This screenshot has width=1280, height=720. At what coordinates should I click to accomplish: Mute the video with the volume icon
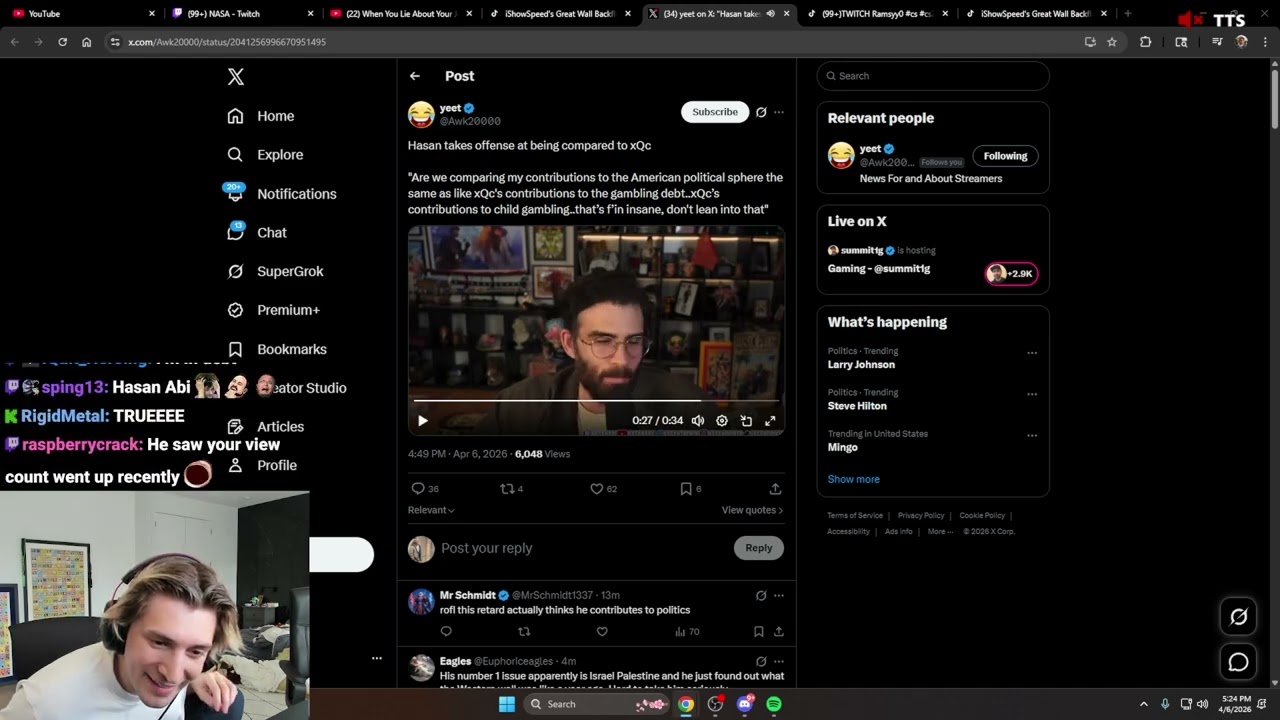coord(698,421)
